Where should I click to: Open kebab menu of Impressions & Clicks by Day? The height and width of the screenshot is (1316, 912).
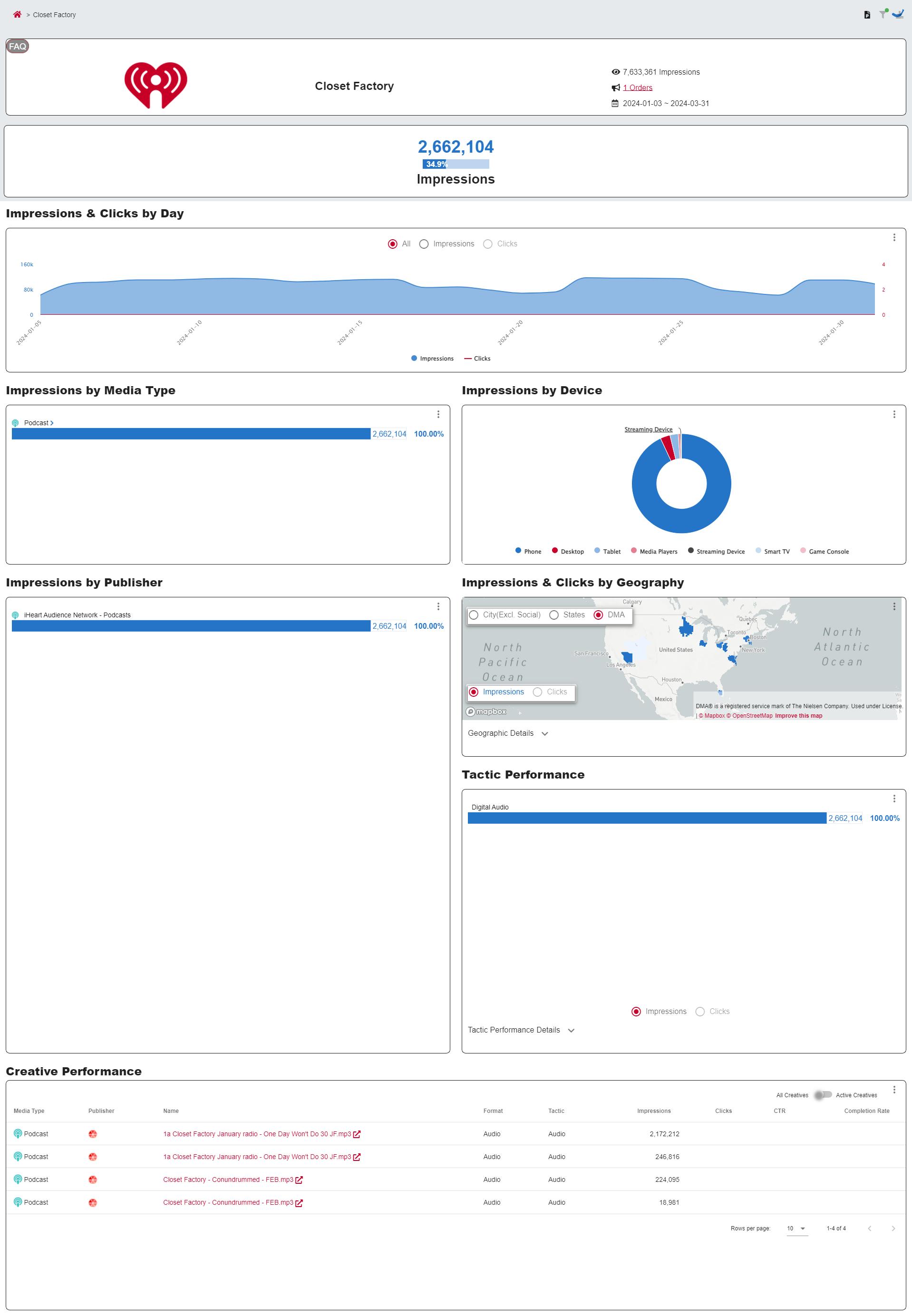tap(894, 237)
